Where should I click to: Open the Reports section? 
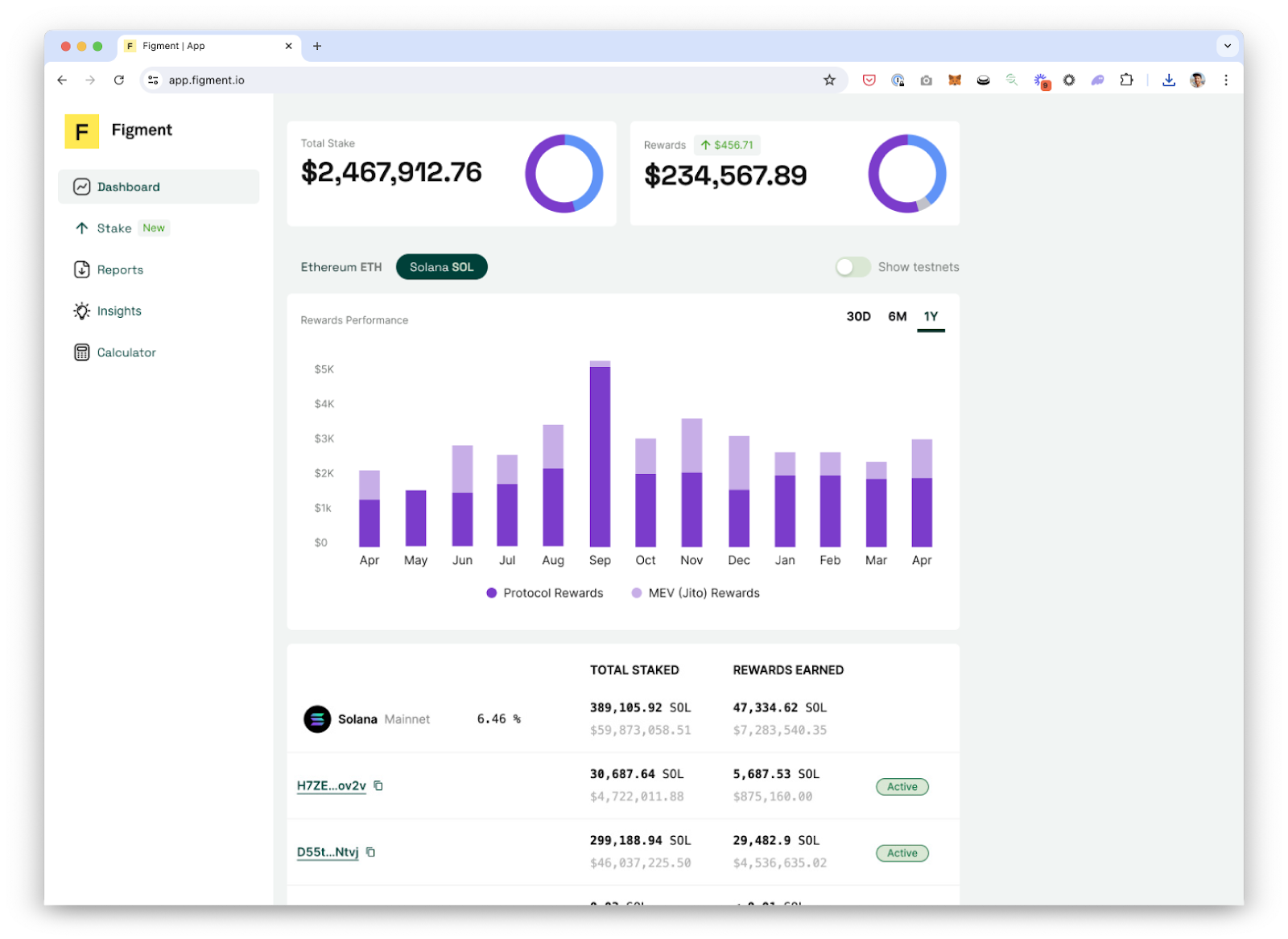tap(119, 270)
